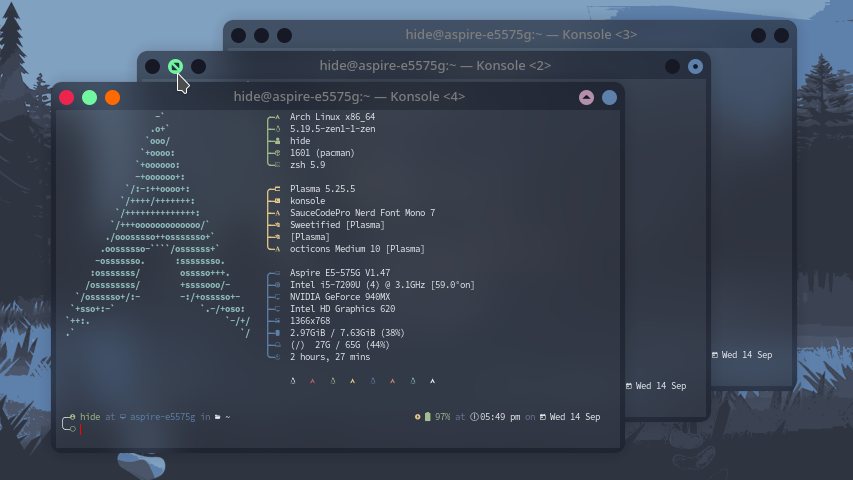Click rightmost titlebar button of Konsole <3>
Screen dimensions: 853x480
pyautogui.click(x=781, y=35)
